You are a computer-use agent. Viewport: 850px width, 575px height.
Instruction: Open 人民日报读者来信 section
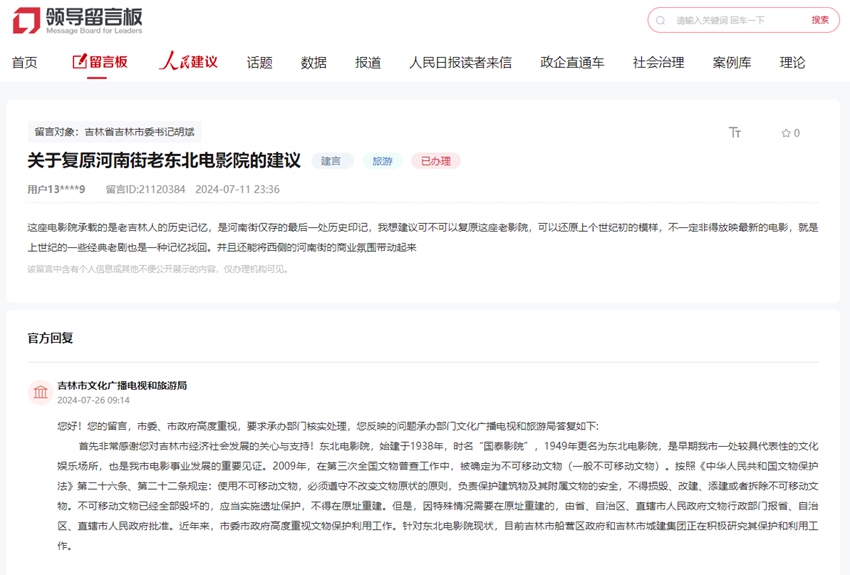[x=460, y=62]
